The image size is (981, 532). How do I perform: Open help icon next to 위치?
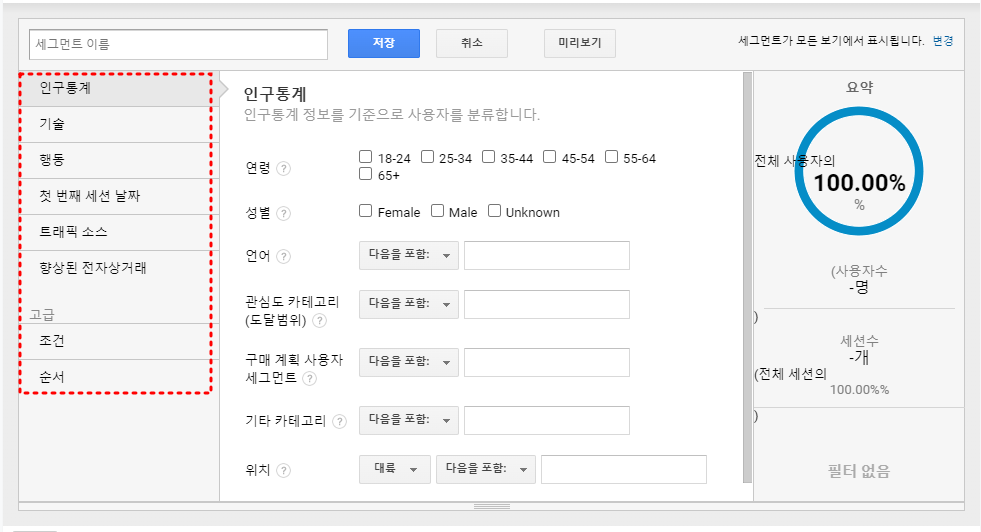click(283, 470)
